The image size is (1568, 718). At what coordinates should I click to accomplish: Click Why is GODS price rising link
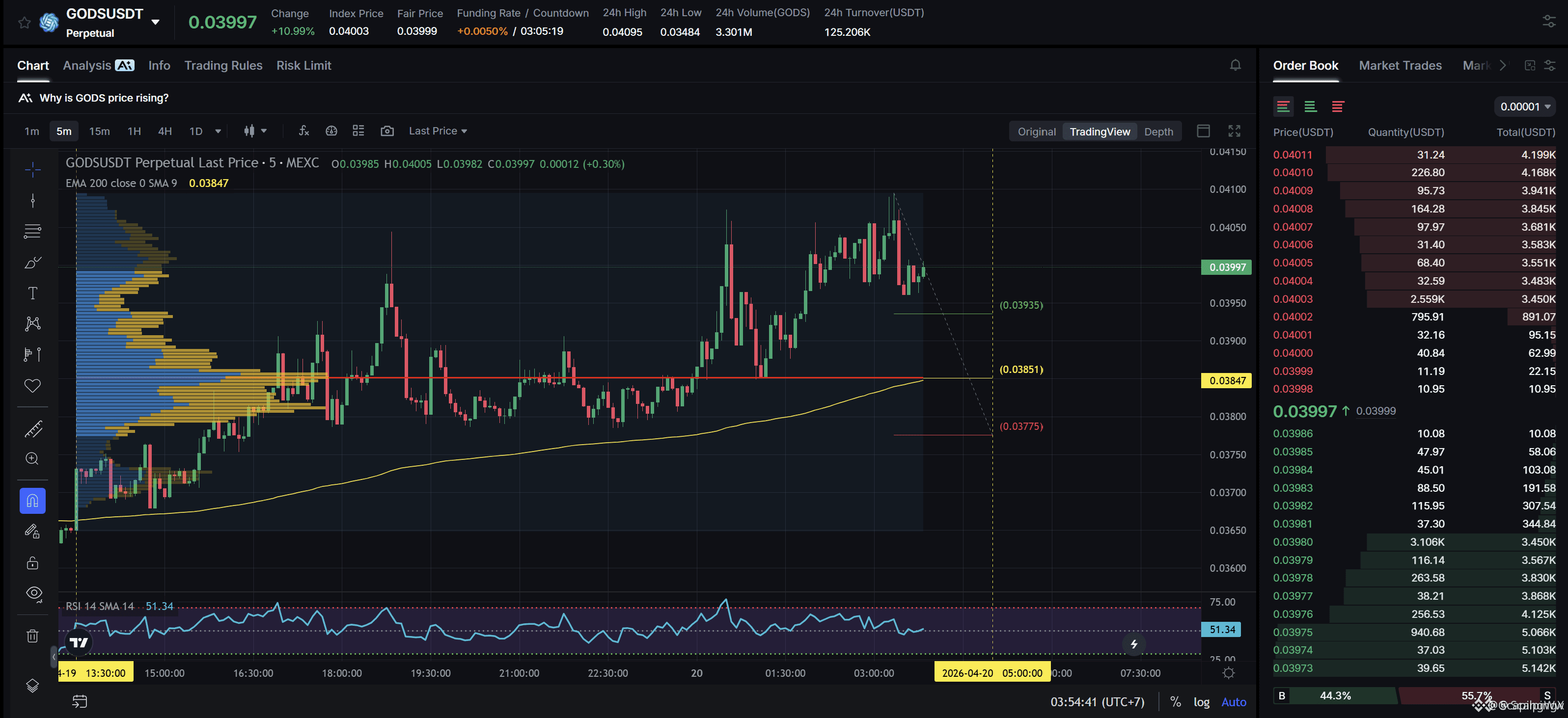(104, 98)
